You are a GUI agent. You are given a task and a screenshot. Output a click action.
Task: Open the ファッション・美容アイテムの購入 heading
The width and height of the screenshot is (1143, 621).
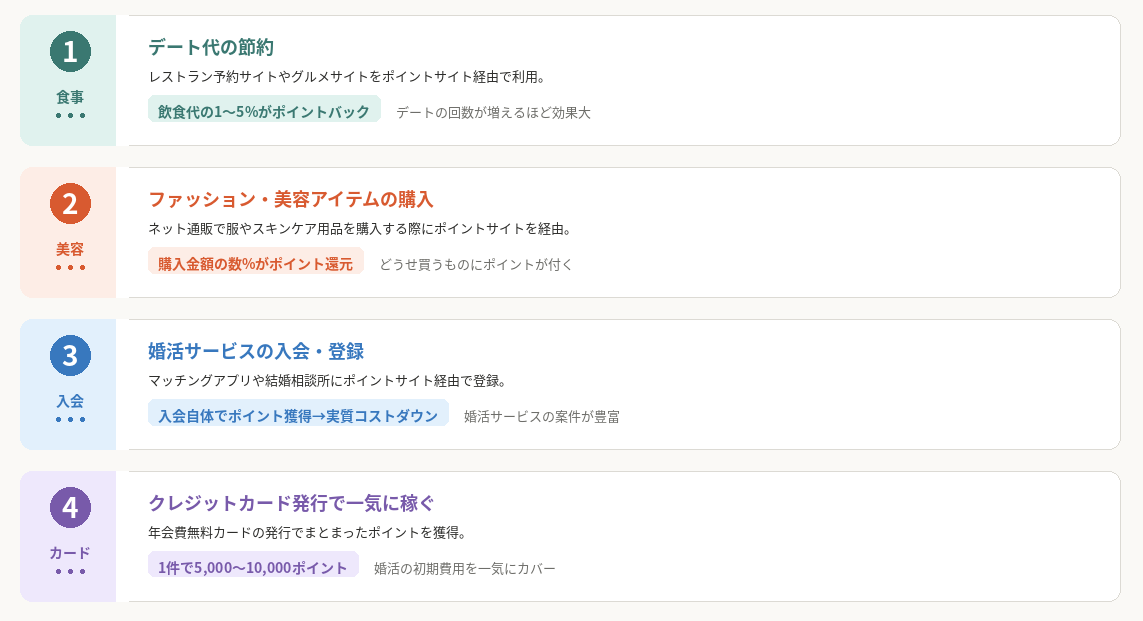(290, 199)
